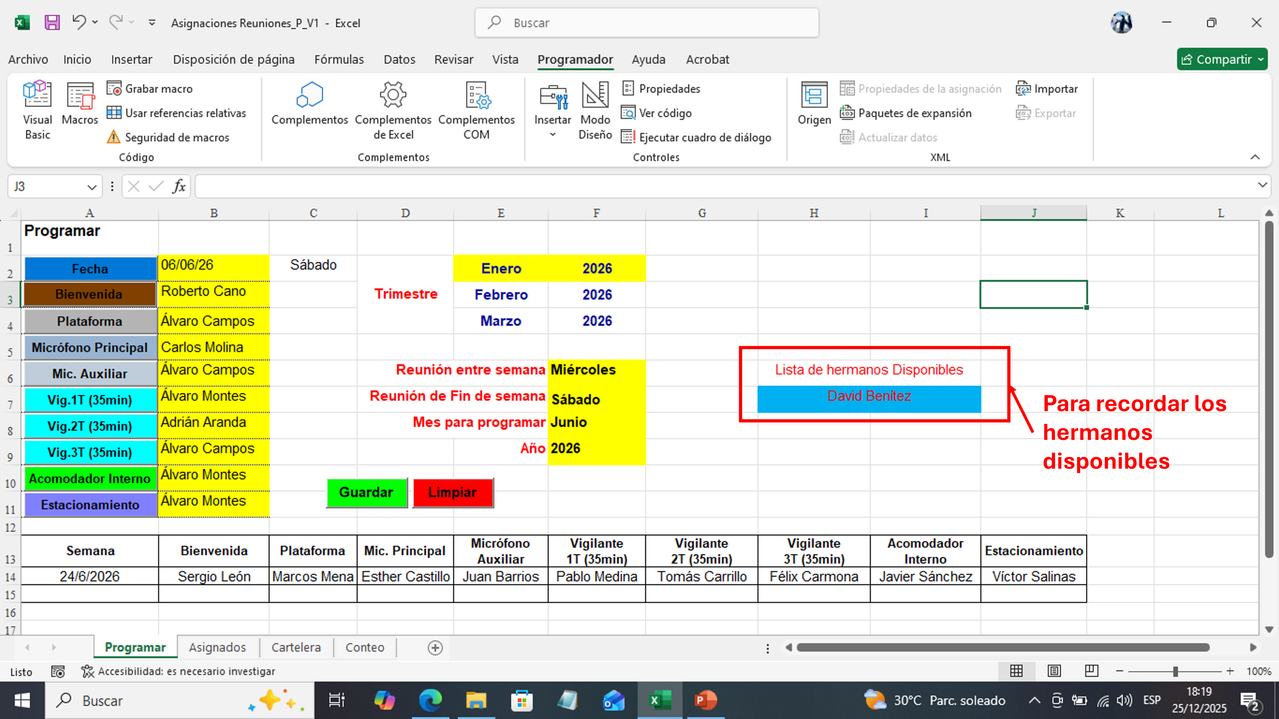Expand the formula bar
Screen dimensions: 1279x719
(x=1262, y=186)
